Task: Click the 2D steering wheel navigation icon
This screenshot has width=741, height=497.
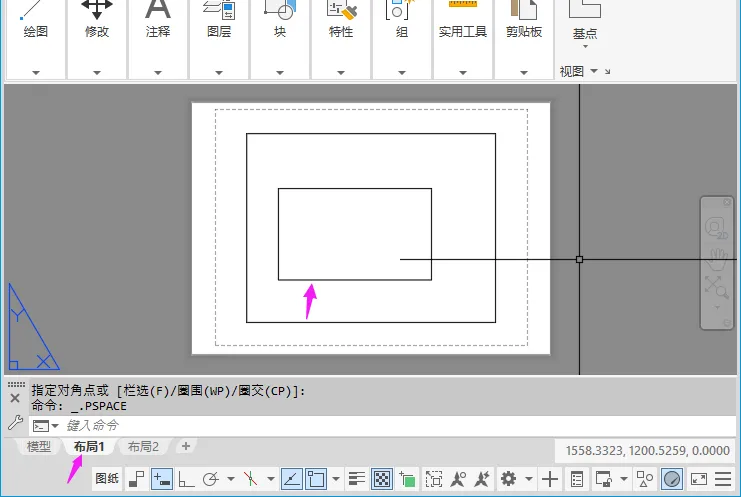Action: [716, 229]
